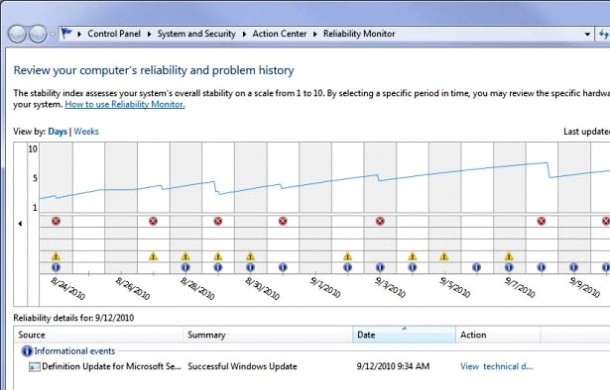Click the critical error icon for 8/27/2010
This screenshot has width=610, height=390.
(153, 221)
